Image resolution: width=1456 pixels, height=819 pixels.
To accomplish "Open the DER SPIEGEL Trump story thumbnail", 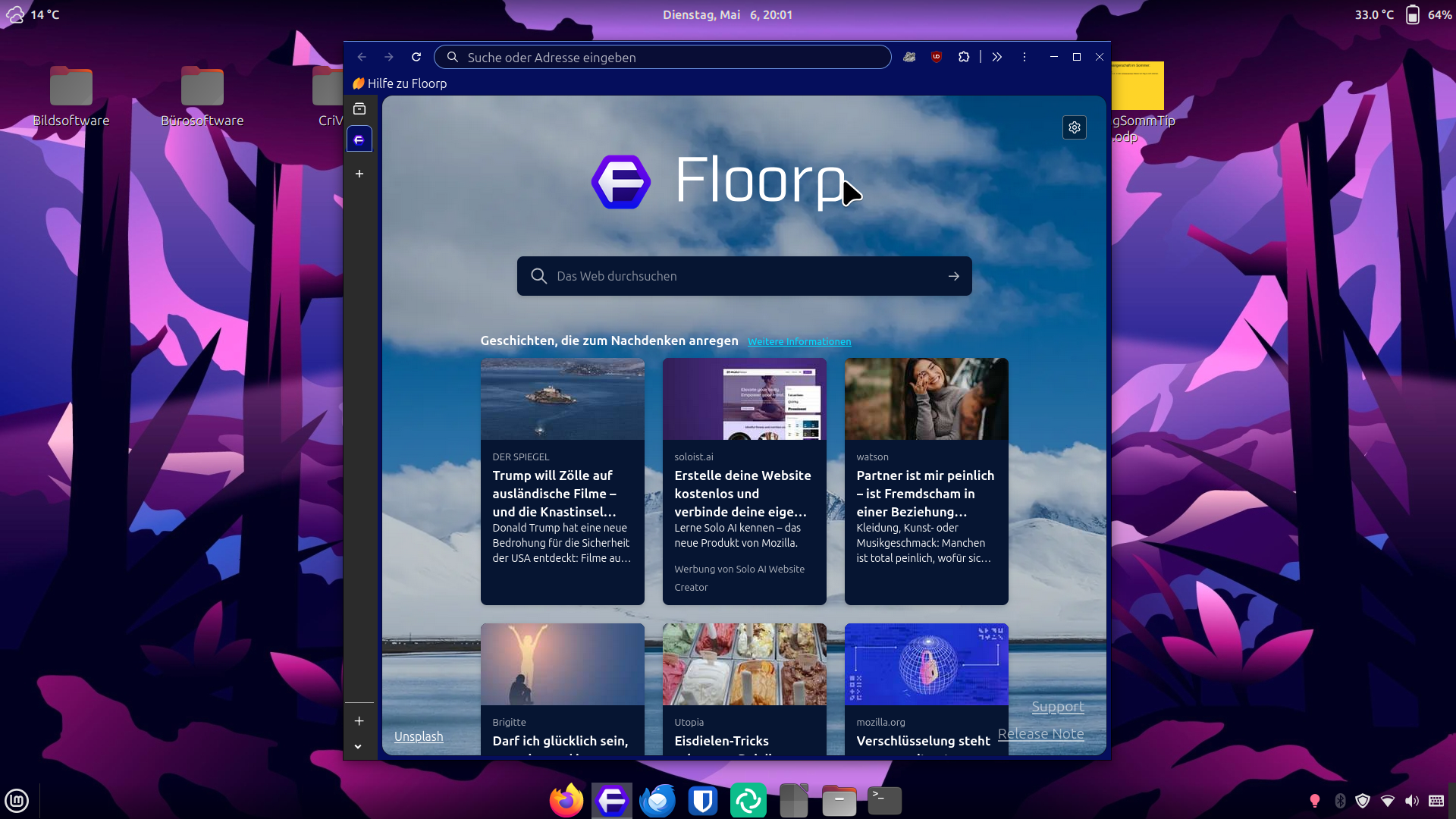I will (562, 399).
